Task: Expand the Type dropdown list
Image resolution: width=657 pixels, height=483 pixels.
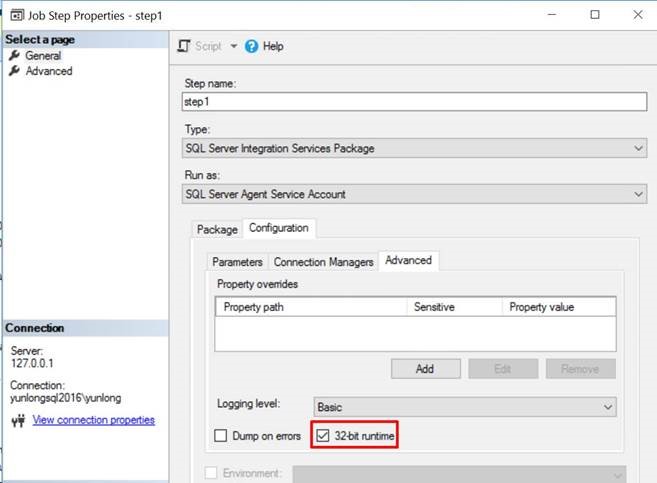Action: (639, 148)
